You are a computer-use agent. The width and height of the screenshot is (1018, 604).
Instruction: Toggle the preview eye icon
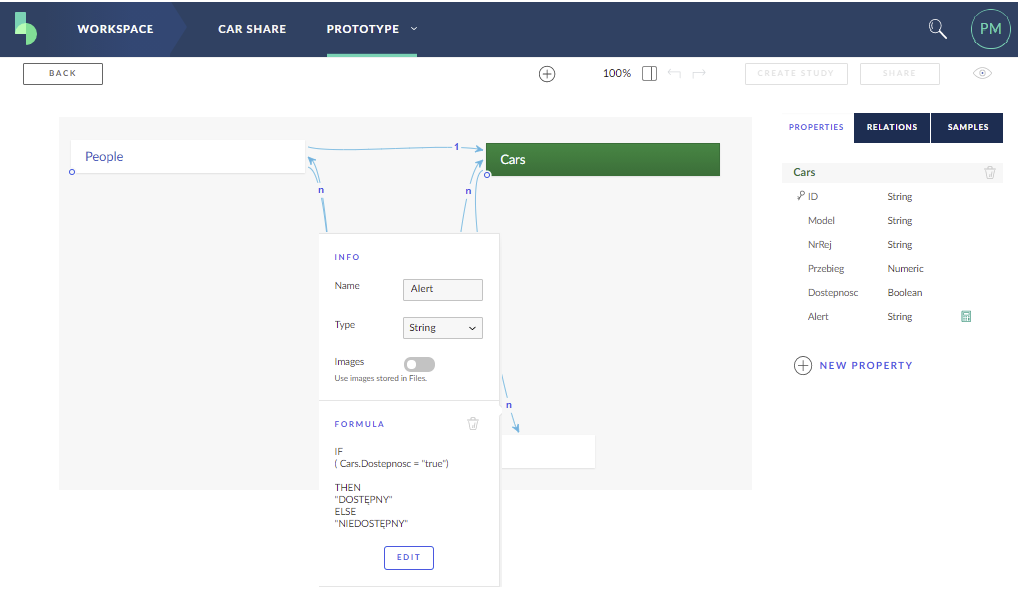pyautogui.click(x=983, y=74)
